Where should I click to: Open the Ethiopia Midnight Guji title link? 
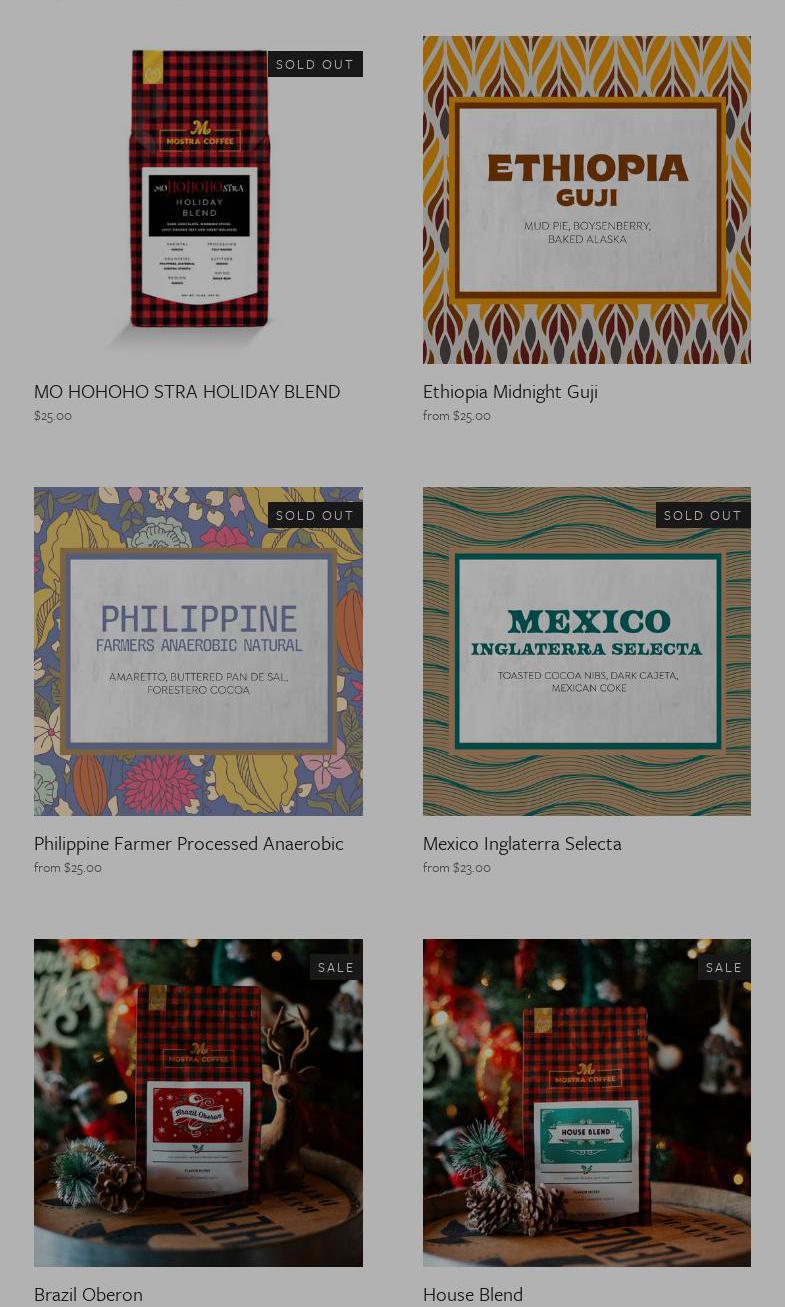pyautogui.click(x=510, y=391)
